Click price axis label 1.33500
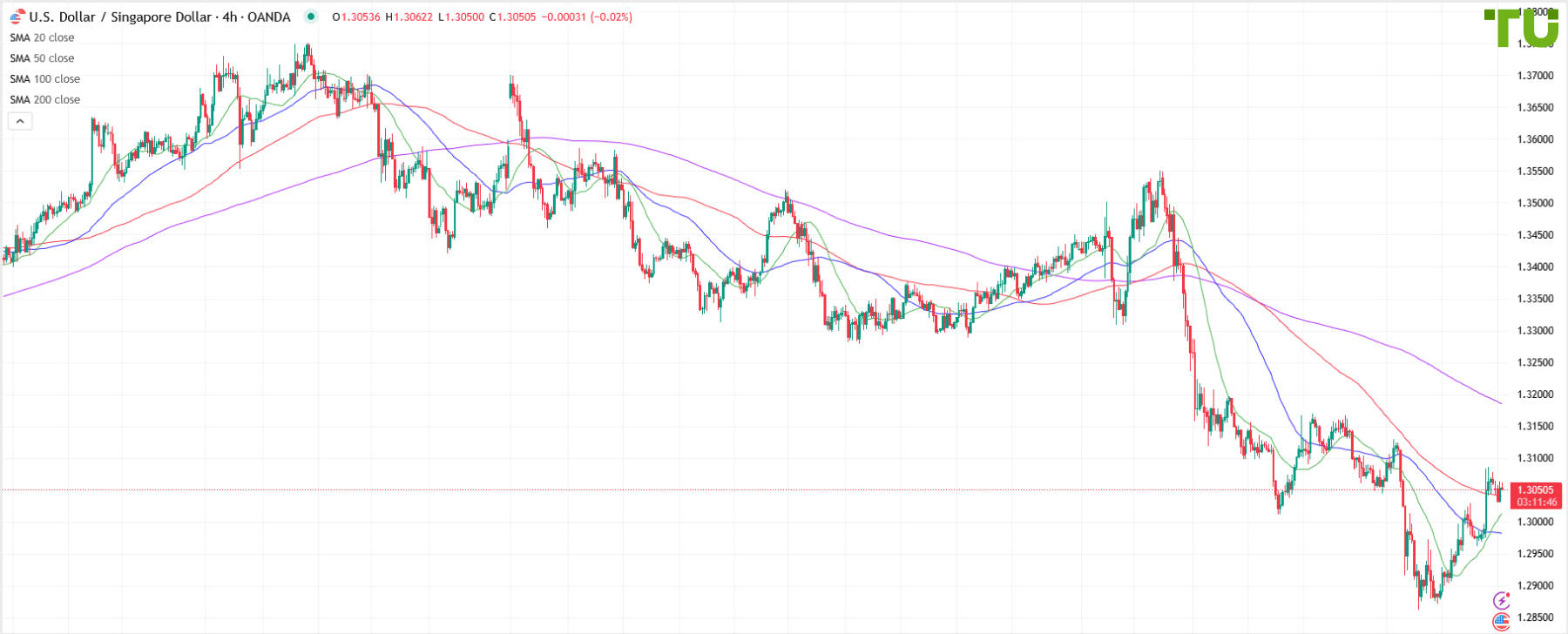The height and width of the screenshot is (634, 1568). (1536, 299)
